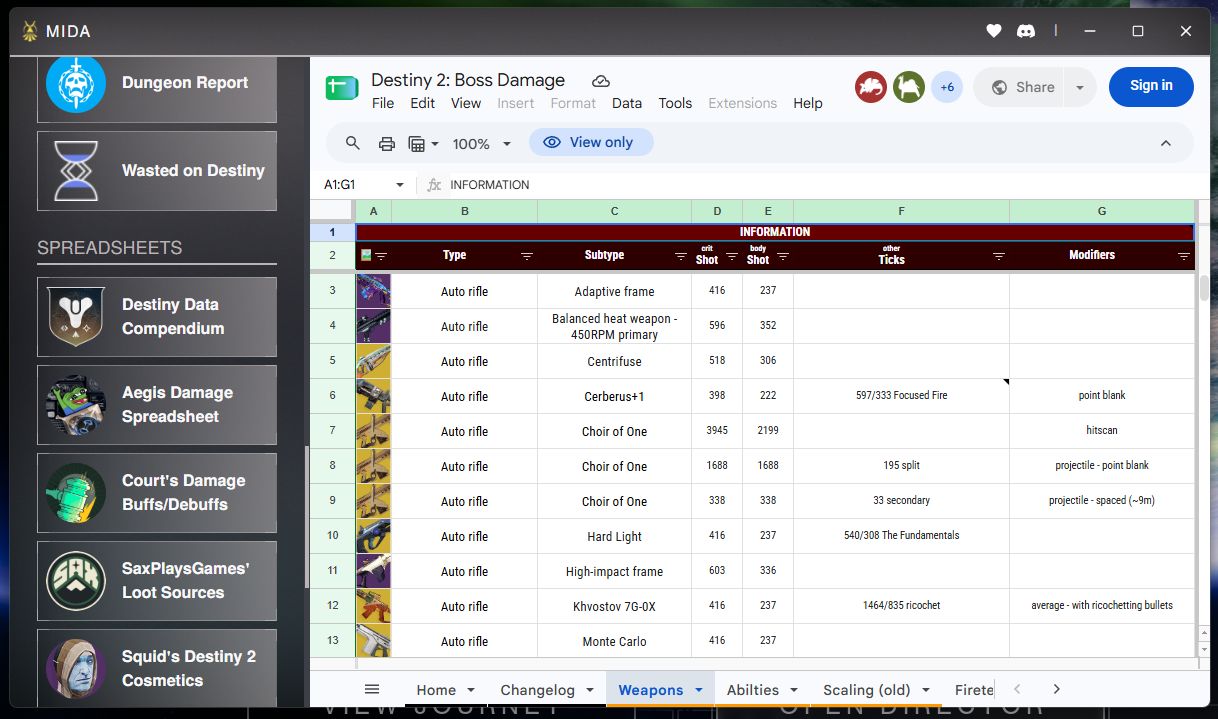Open the File menu
The height and width of the screenshot is (719, 1218).
click(383, 103)
